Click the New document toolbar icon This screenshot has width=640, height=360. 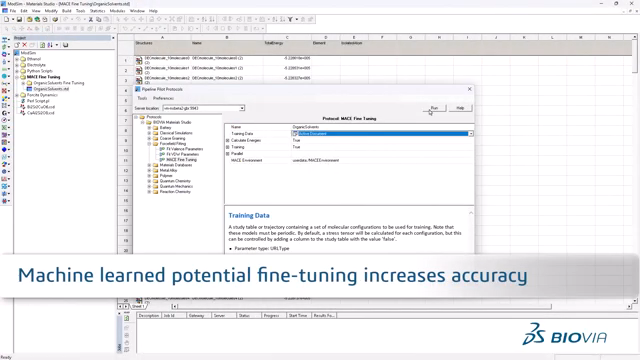[x=7, y=19]
